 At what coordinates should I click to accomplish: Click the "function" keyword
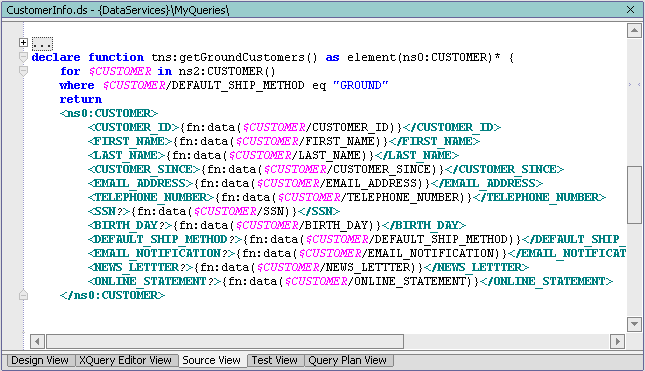[116, 57]
